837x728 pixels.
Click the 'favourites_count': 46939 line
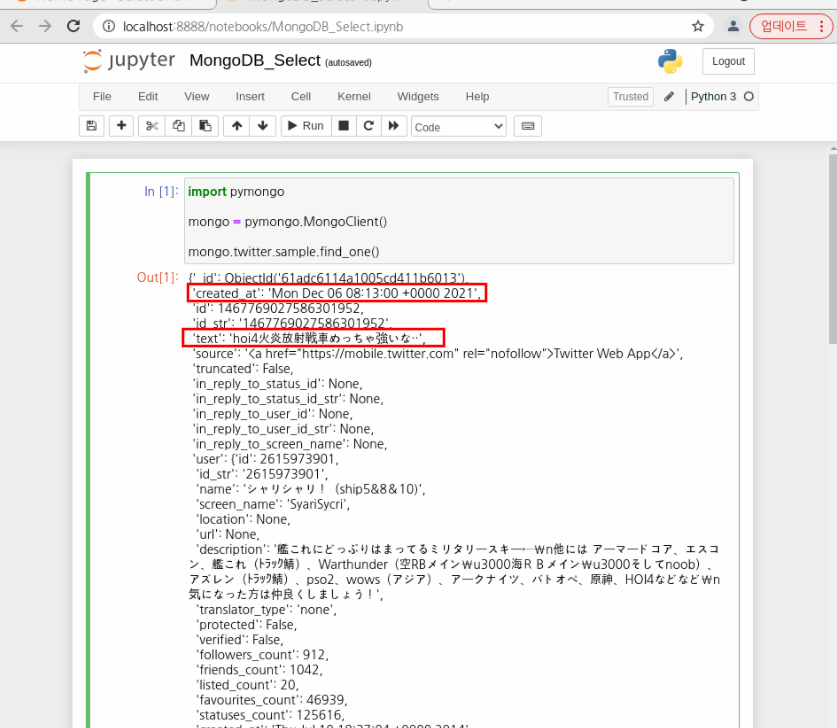[x=272, y=700]
